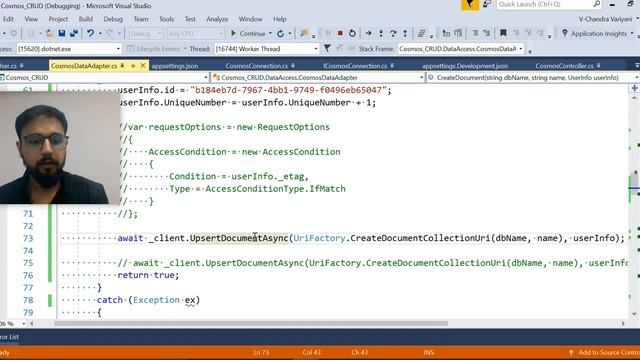Open the Cosmos_CRUD project navigation dropdown

coord(206,78)
